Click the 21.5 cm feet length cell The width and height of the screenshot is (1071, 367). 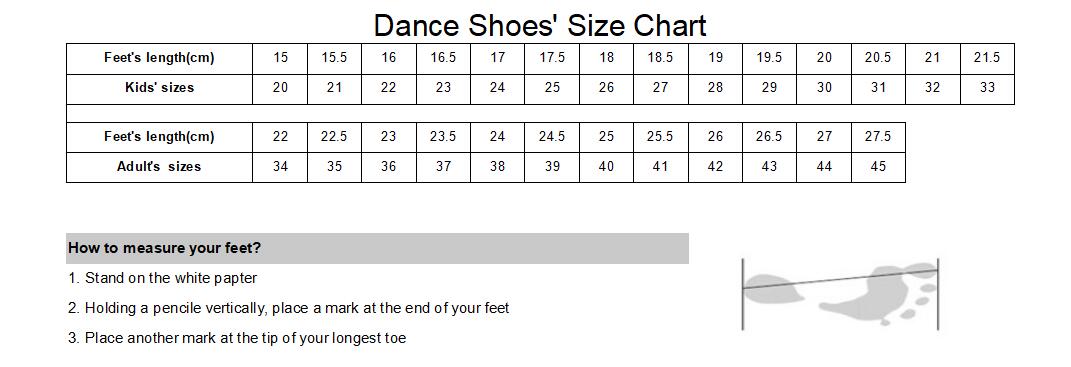[x=987, y=59]
